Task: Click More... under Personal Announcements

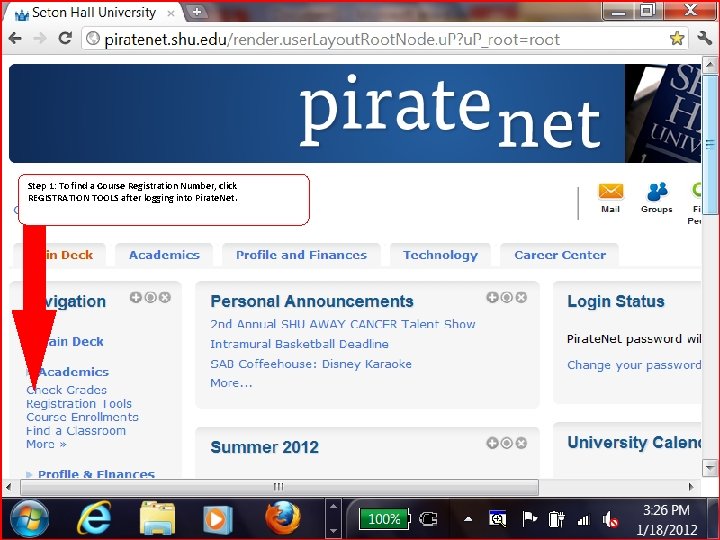Action: (231, 383)
